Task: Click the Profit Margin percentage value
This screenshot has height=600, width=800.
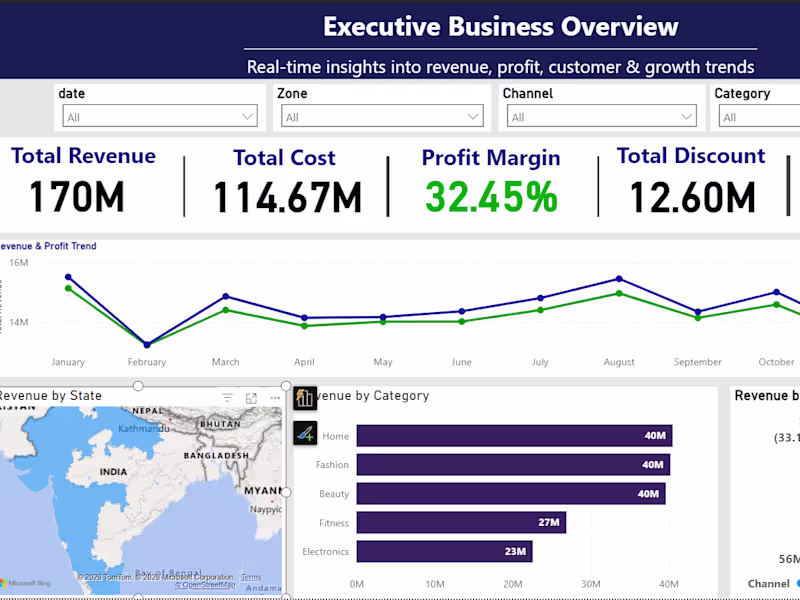Action: tap(491, 196)
